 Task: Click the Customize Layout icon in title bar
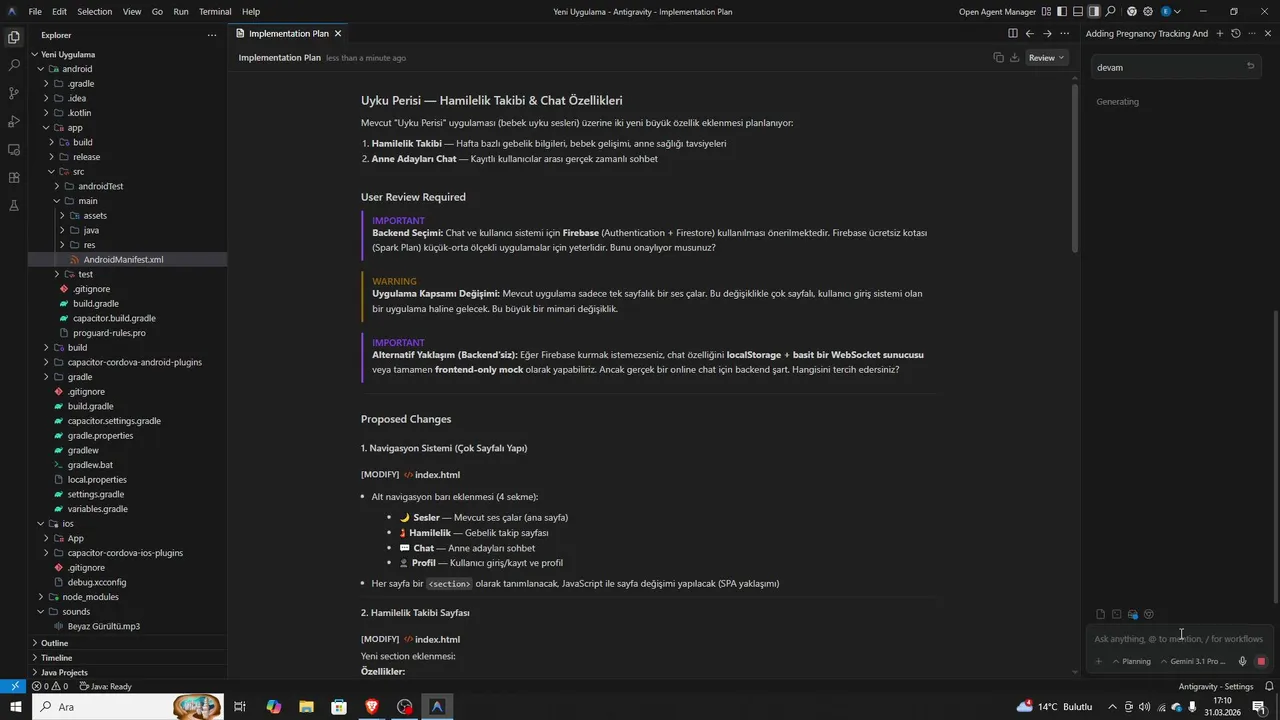pyautogui.click(x=1046, y=12)
